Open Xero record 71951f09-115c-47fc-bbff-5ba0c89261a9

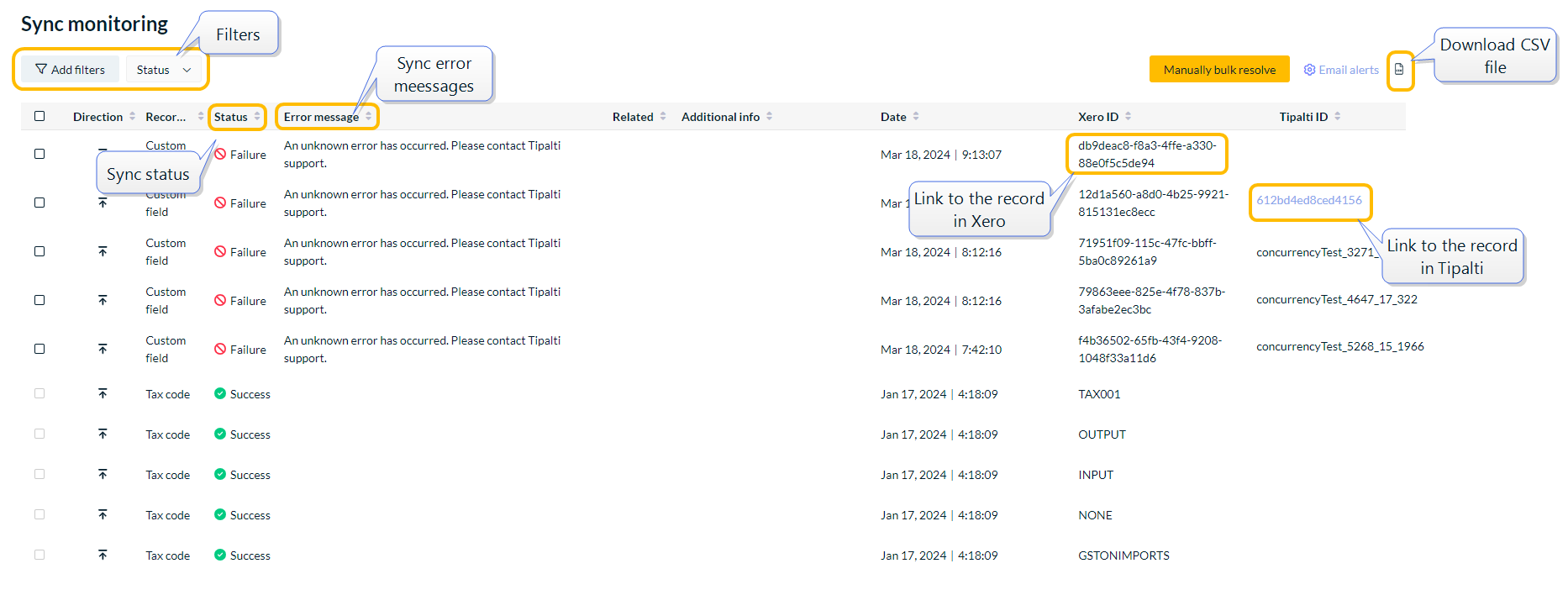[x=1147, y=251]
